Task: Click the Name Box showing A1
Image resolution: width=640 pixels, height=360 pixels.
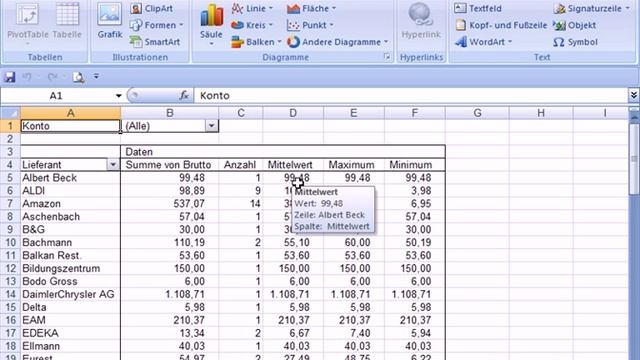Action: [x=57, y=96]
